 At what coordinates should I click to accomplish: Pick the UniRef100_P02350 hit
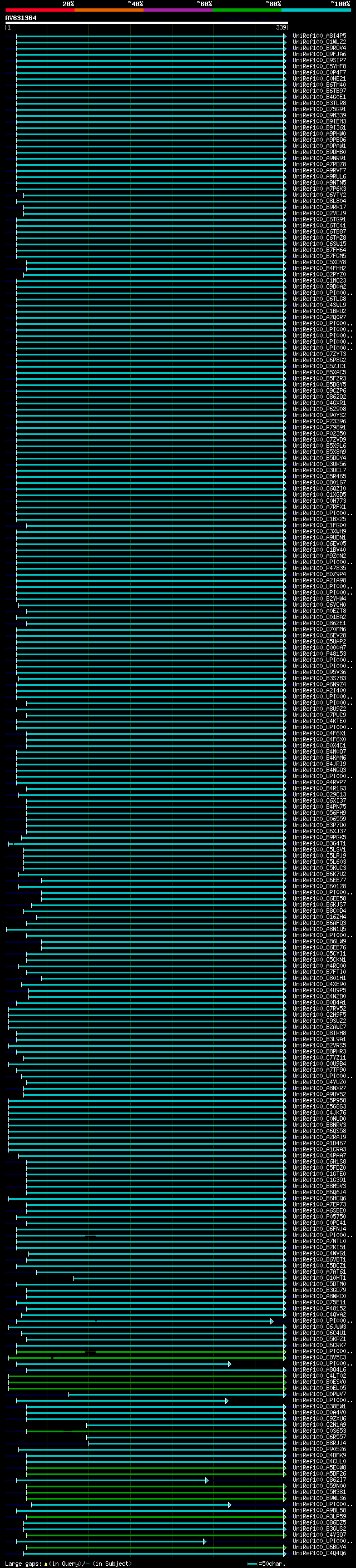coord(319,433)
